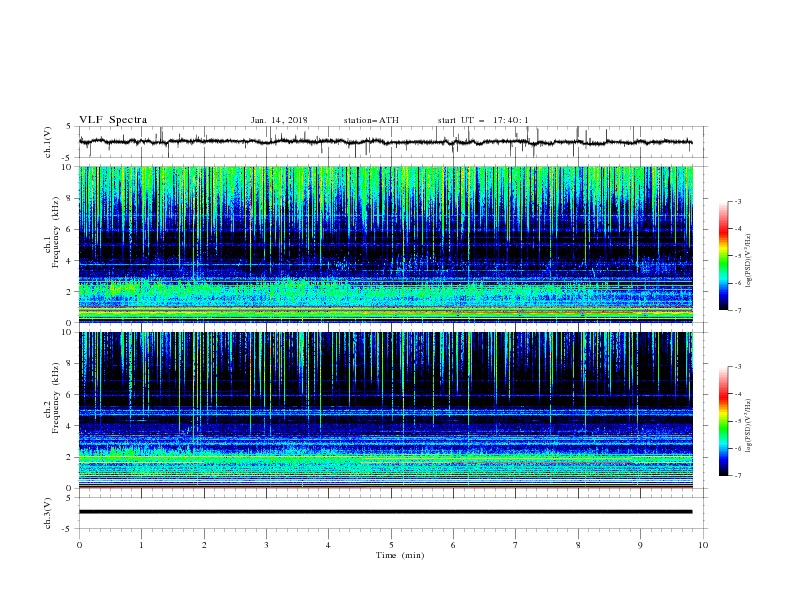Click the time axis tick label "8"

point(578,545)
